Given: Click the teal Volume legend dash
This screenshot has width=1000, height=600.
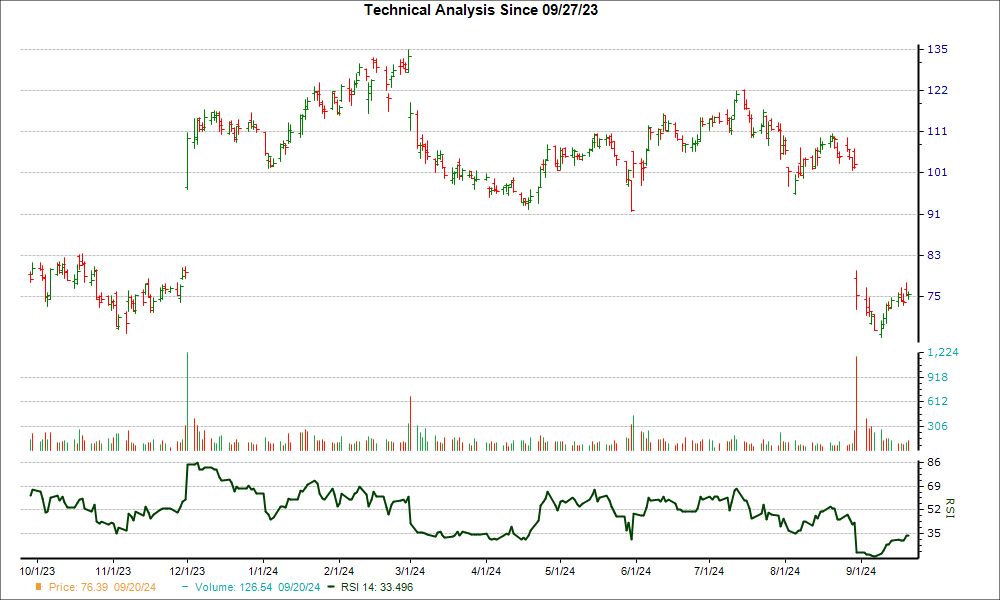Looking at the screenshot, I should tap(185, 587).
